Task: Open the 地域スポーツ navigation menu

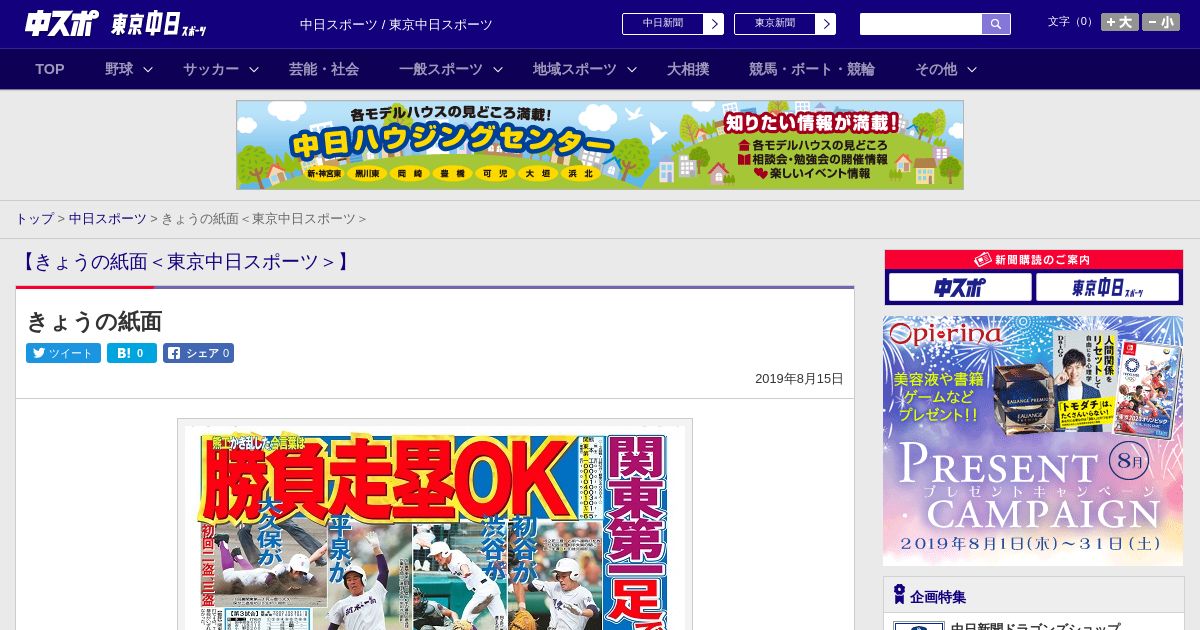Action: 575,69
